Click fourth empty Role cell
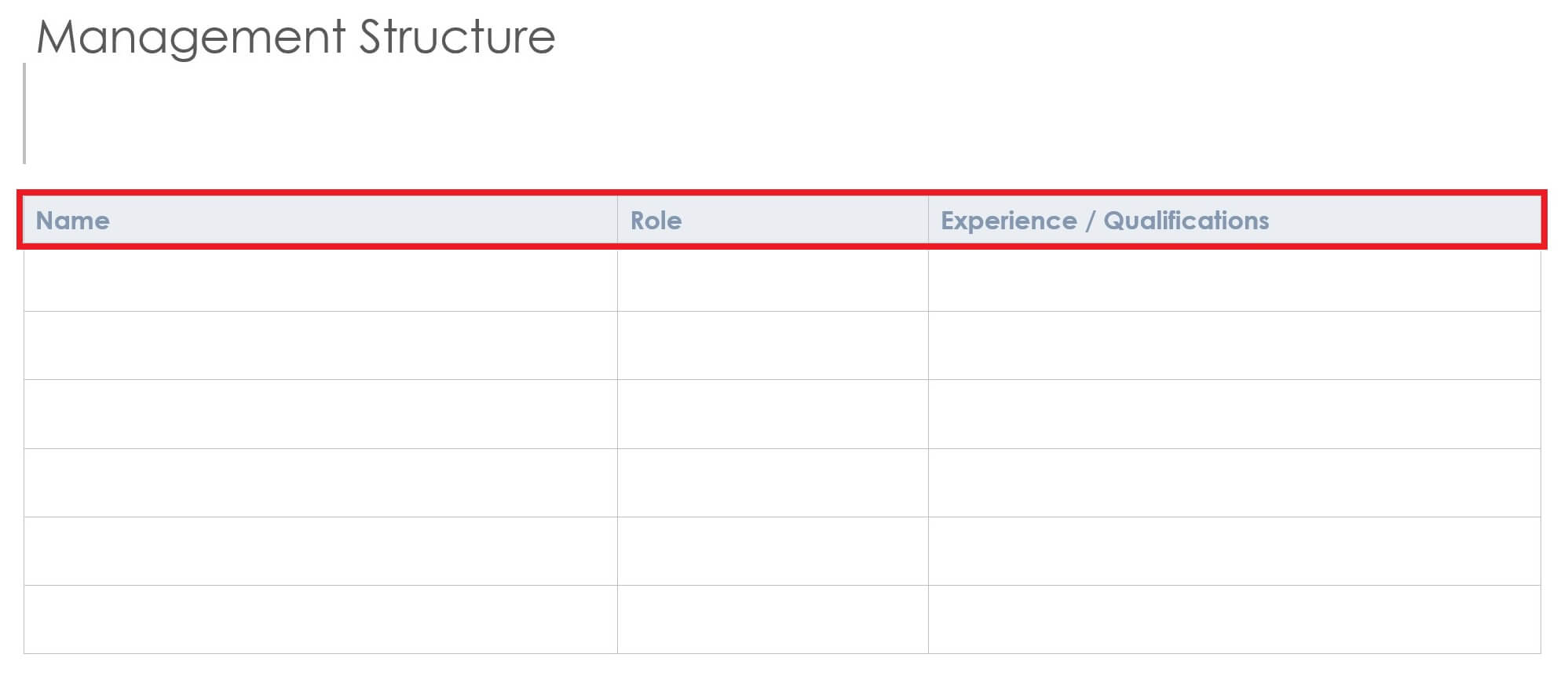1568x676 pixels. coord(773,482)
